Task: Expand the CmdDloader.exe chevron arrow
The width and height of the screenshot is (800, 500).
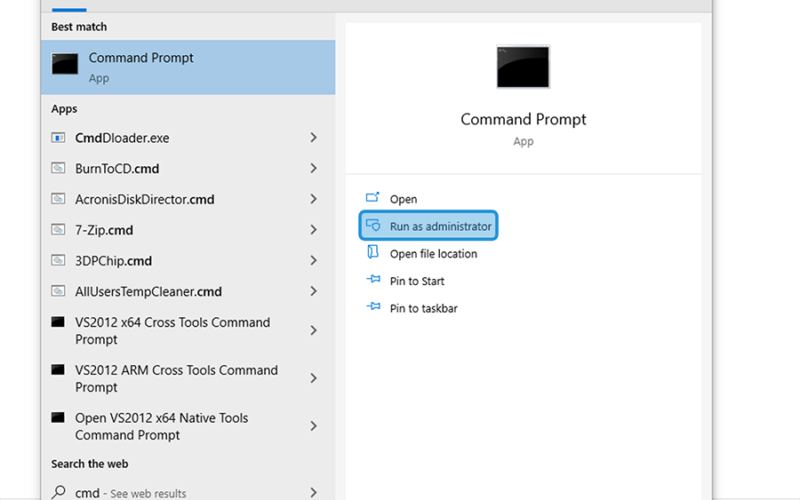Action: tap(313, 138)
